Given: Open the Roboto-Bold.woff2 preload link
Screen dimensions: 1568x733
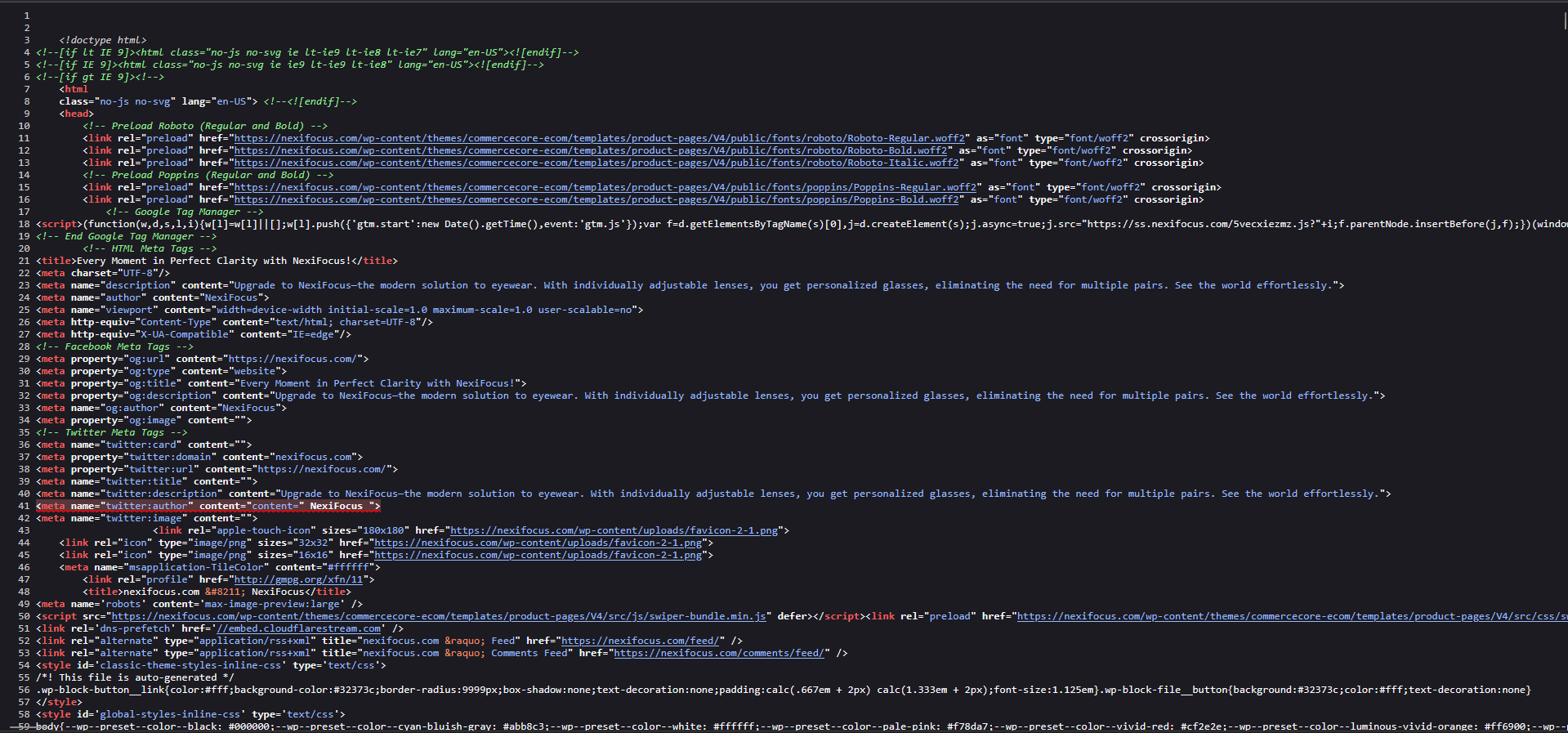Looking at the screenshot, I should click(x=591, y=150).
